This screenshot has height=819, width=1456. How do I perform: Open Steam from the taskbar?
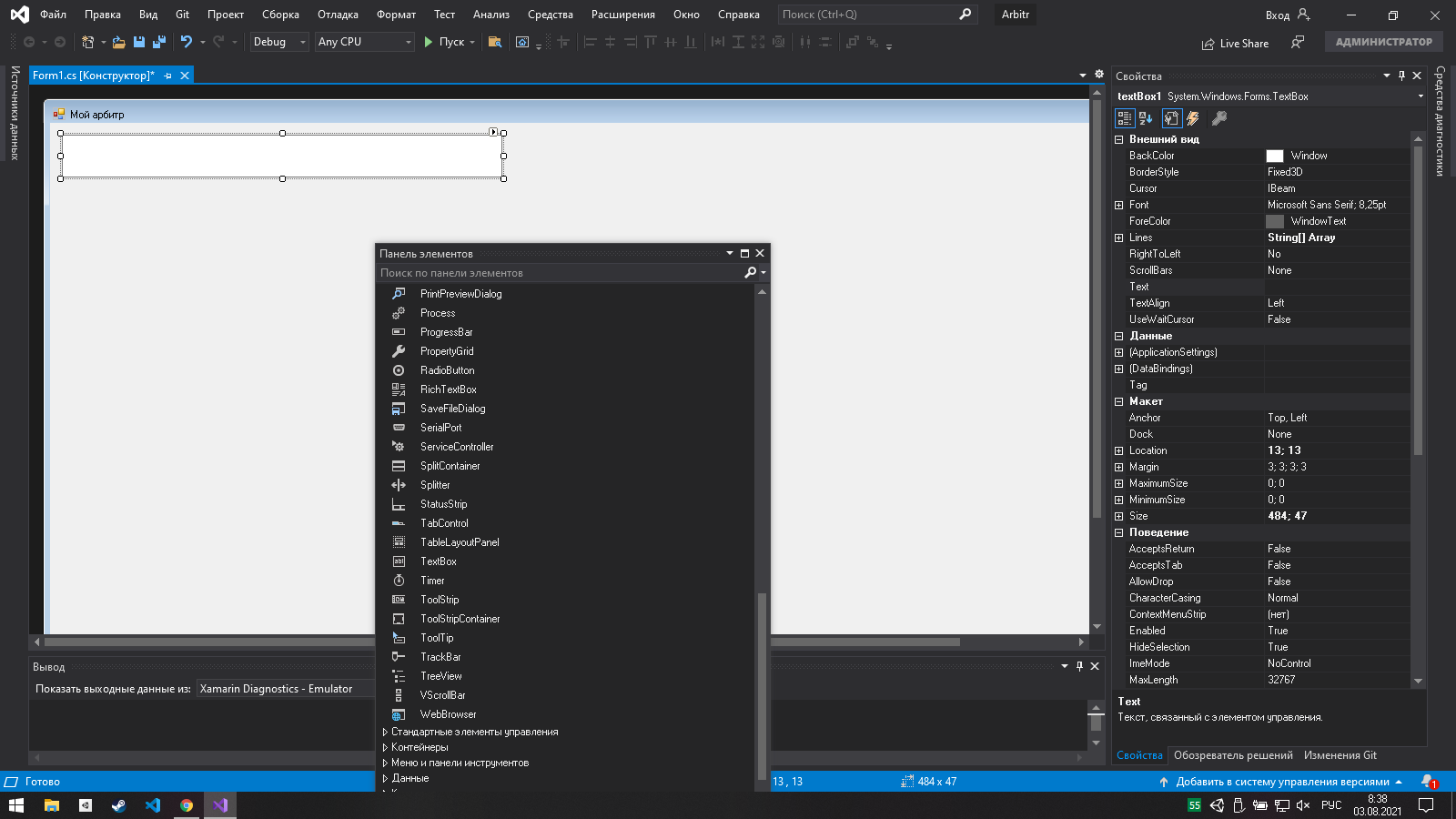click(x=119, y=805)
